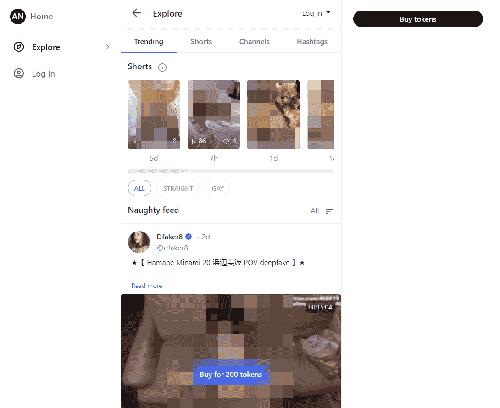Open Explore via compass icon in sidebar
The image size is (500, 408).
point(19,47)
